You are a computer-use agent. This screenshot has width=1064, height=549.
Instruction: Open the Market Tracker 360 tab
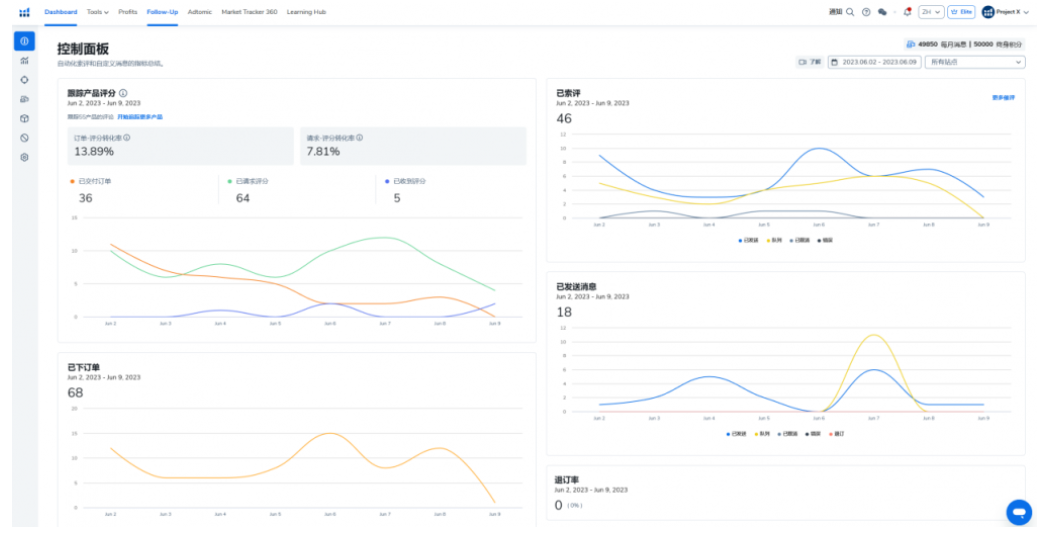pos(249,12)
